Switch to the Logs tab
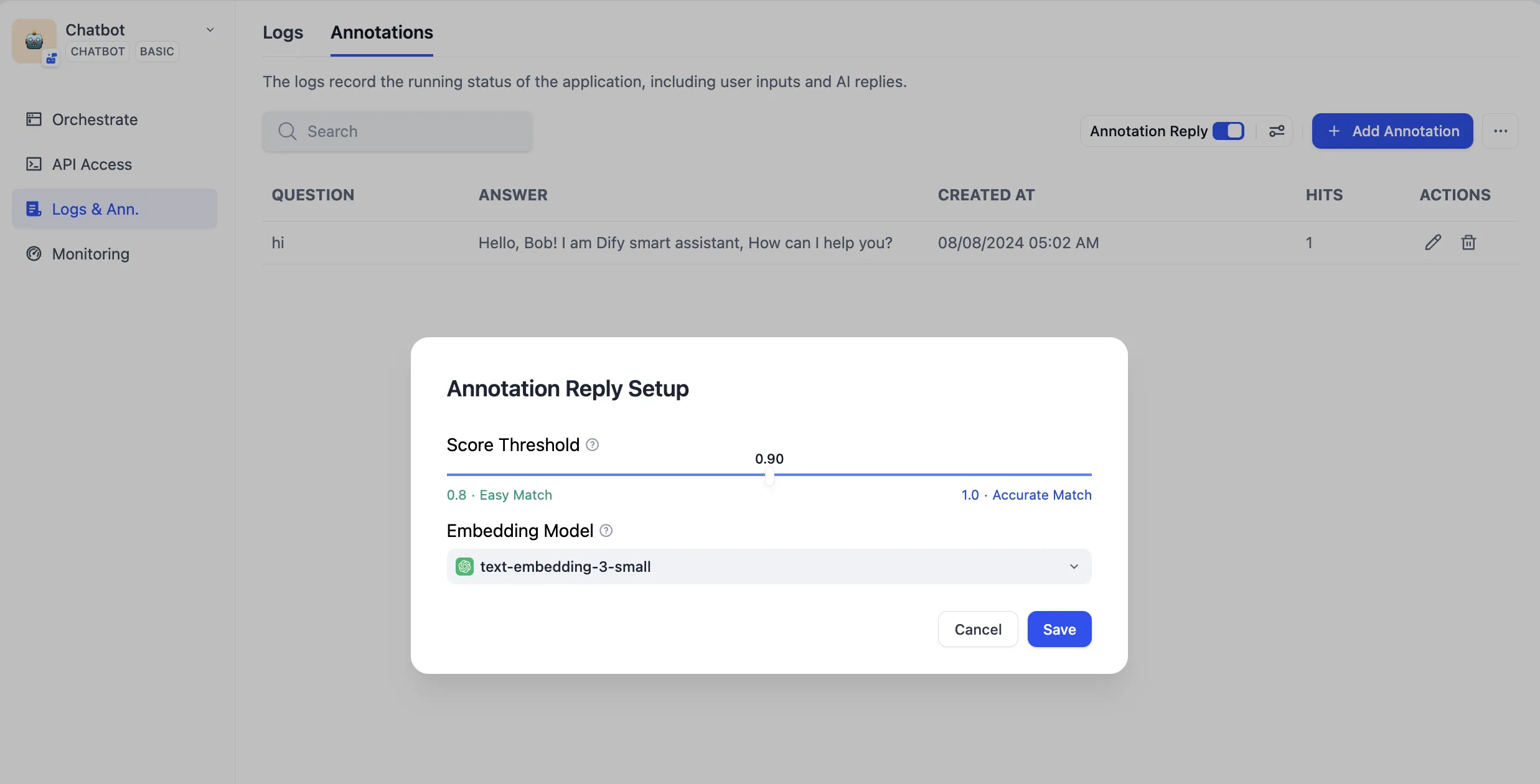Viewport: 1540px width, 784px height. coord(283,32)
